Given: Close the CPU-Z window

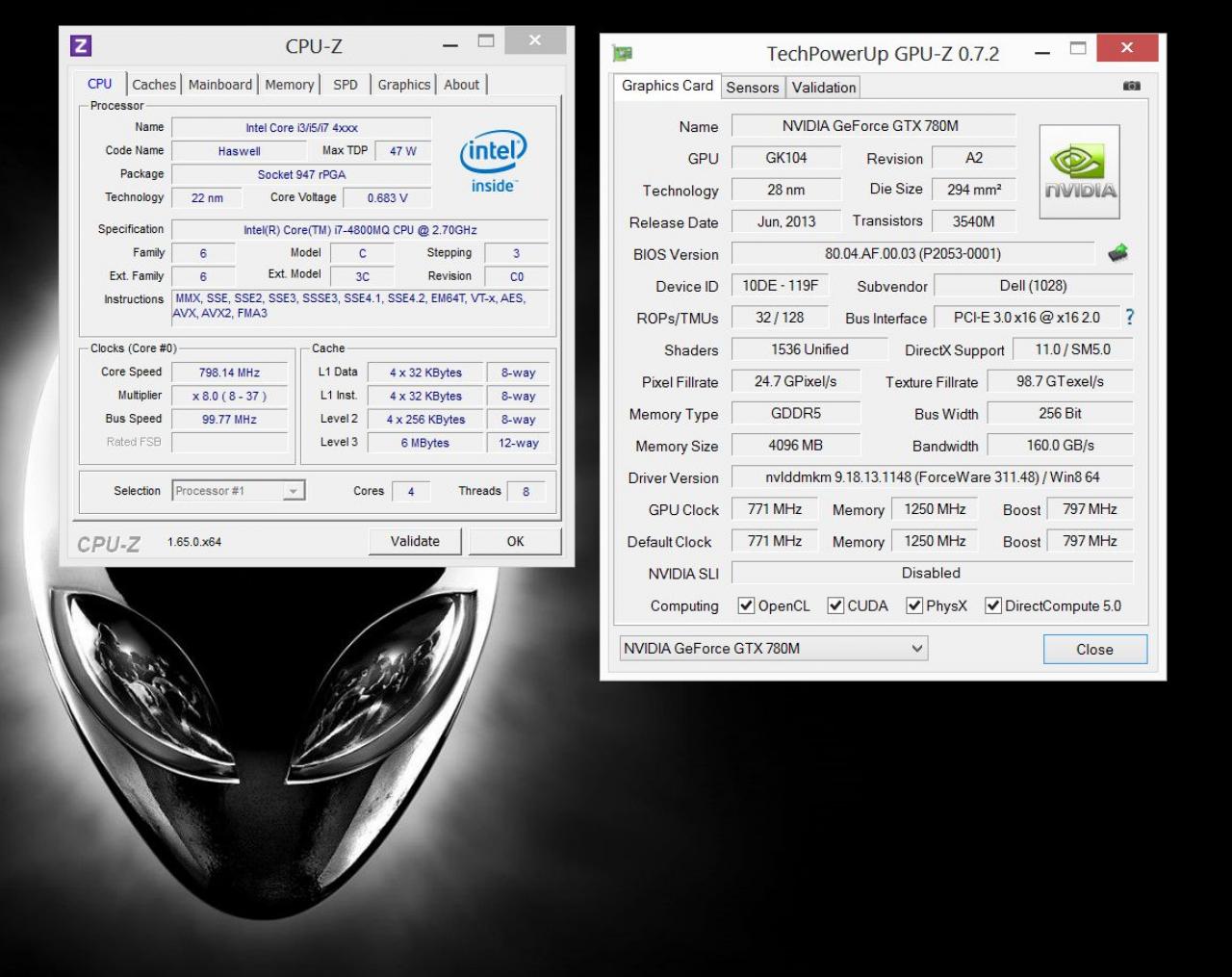Looking at the screenshot, I should click(x=535, y=40).
